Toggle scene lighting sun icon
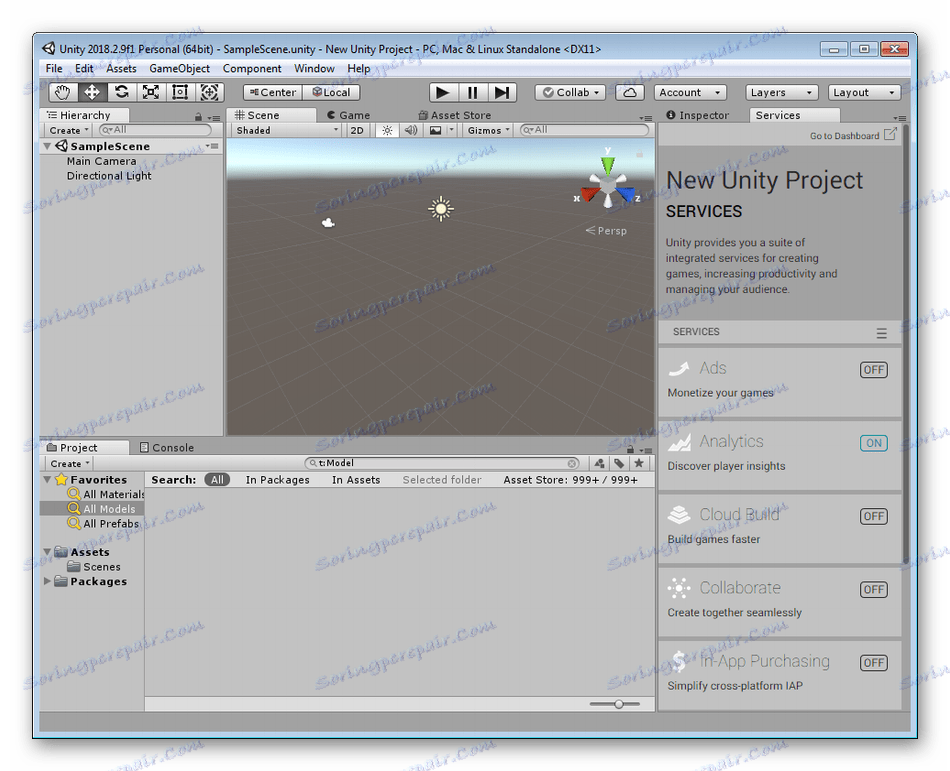This screenshot has height=771, width=950. (x=387, y=130)
